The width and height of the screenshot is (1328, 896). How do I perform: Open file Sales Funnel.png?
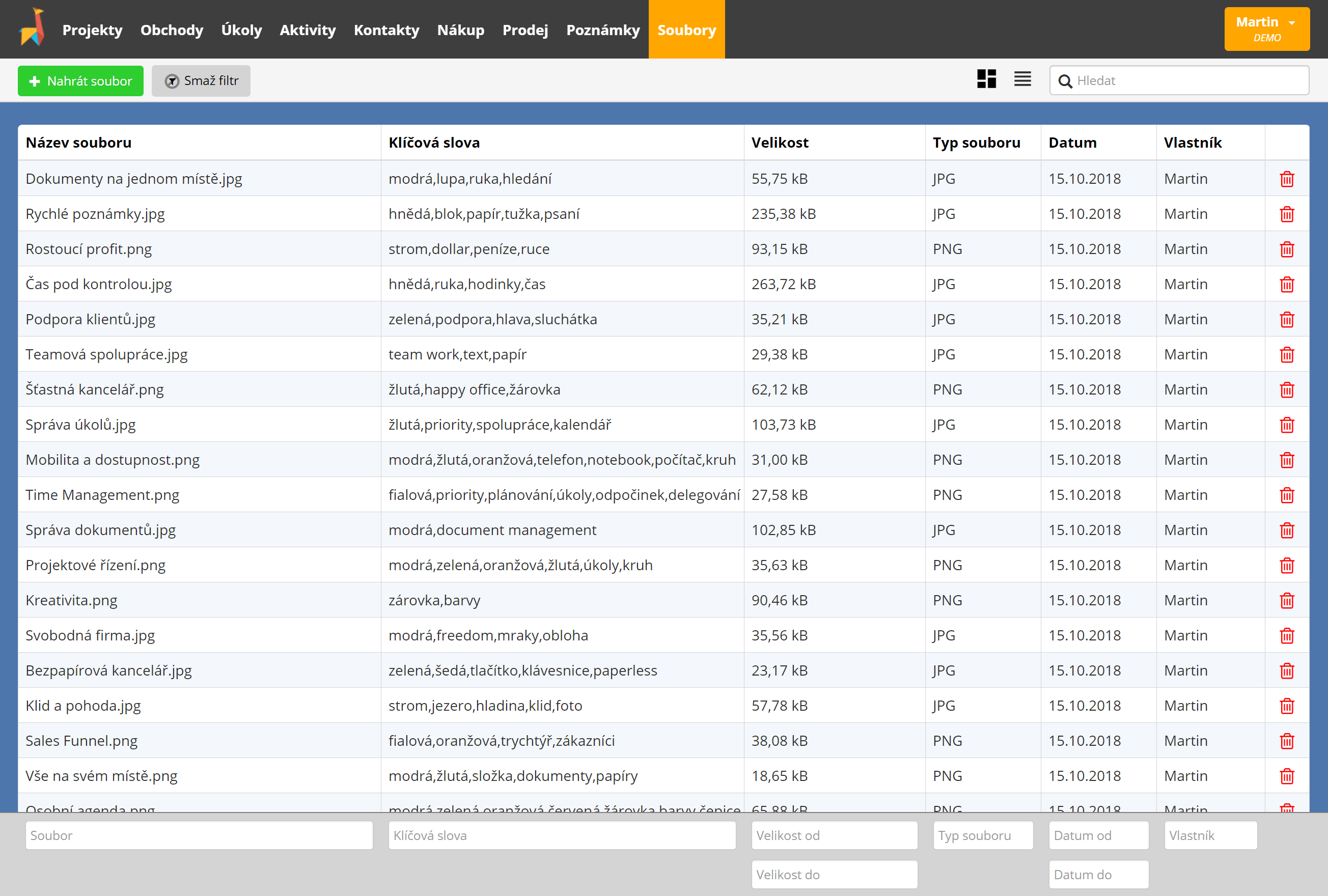(81, 741)
